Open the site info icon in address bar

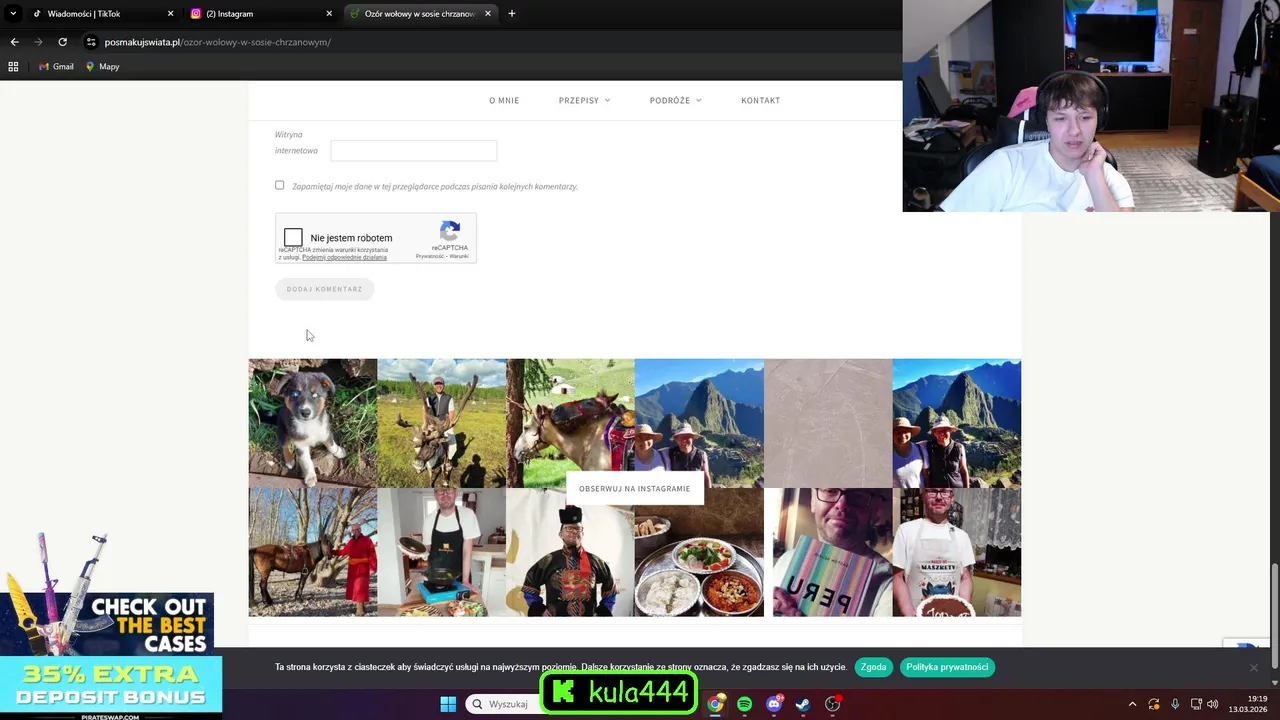pos(91,42)
